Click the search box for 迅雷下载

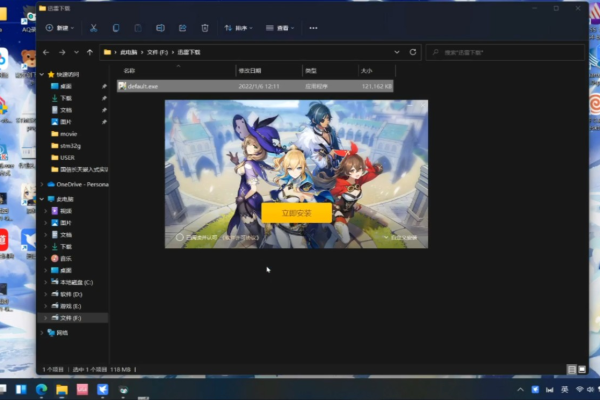(505, 52)
